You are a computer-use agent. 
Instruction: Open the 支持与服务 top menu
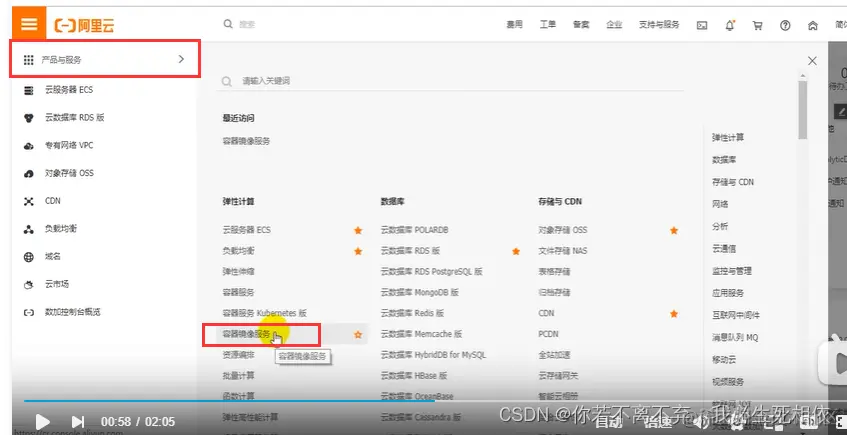[659, 25]
